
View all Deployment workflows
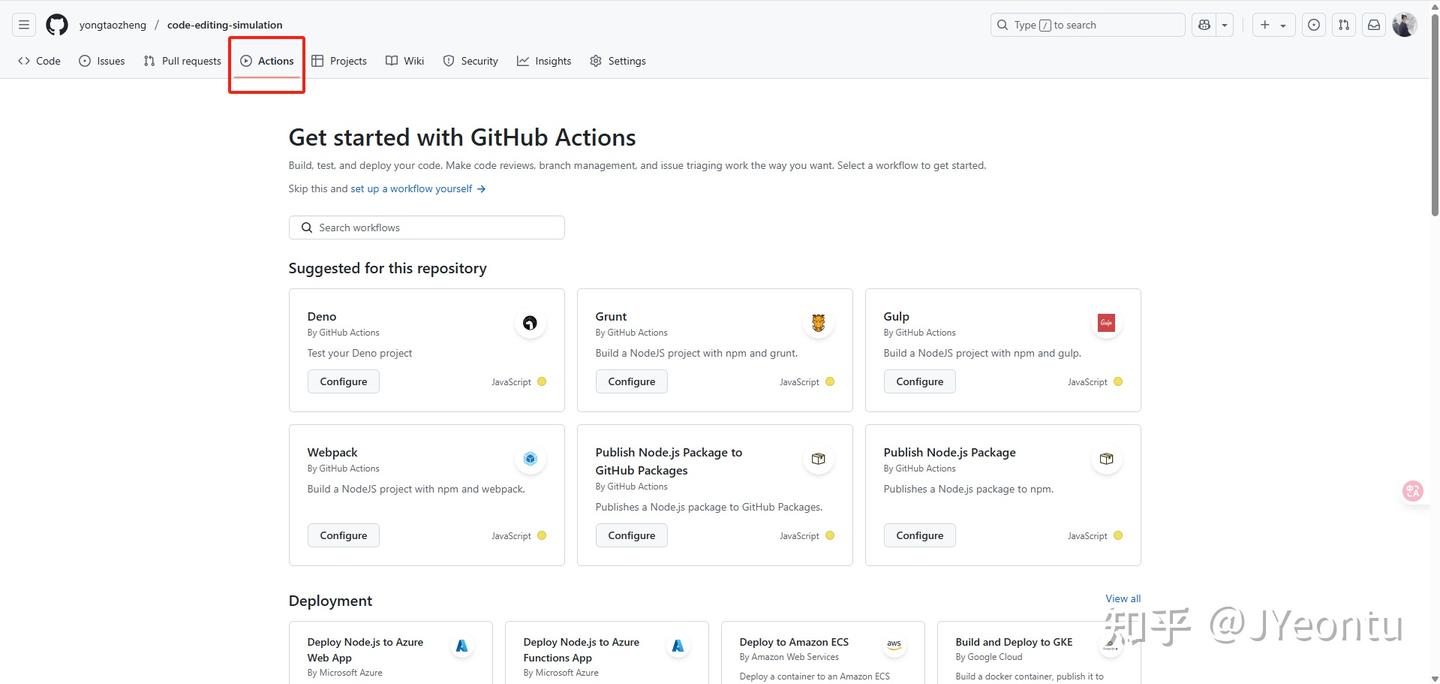coord(1122,599)
